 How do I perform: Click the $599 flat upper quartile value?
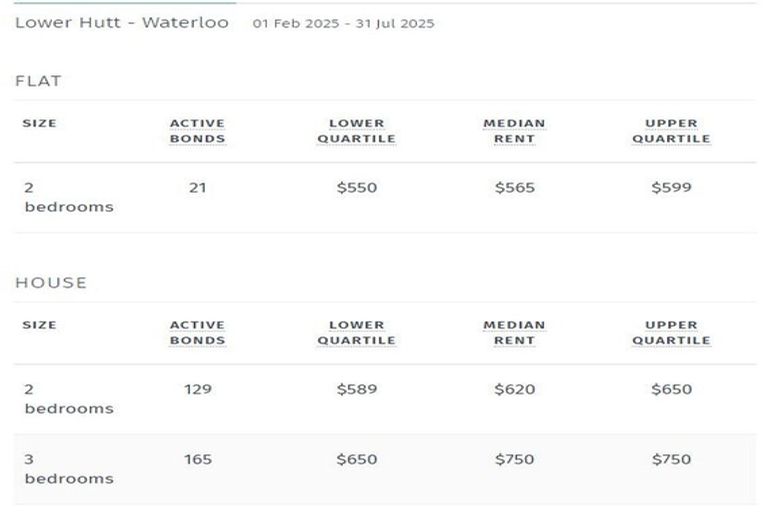coord(671,187)
